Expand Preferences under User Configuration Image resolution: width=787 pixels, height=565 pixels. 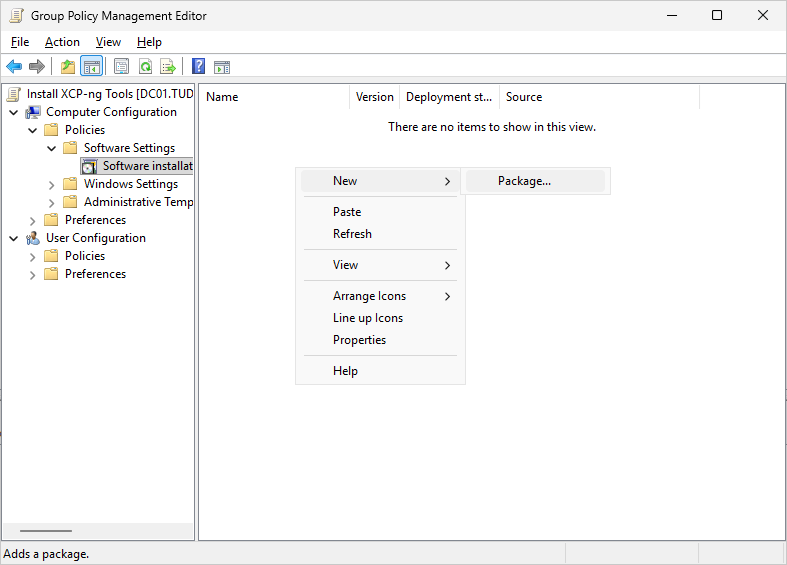point(33,275)
